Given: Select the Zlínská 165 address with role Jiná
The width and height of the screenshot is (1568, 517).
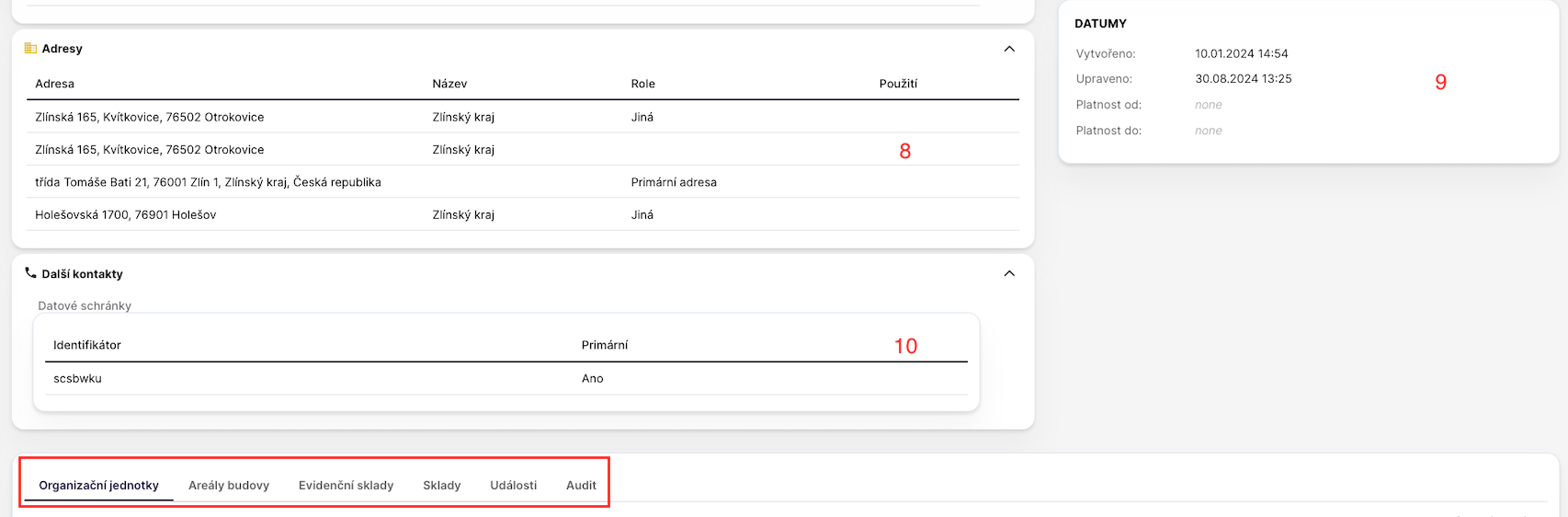Looking at the screenshot, I should point(150,117).
